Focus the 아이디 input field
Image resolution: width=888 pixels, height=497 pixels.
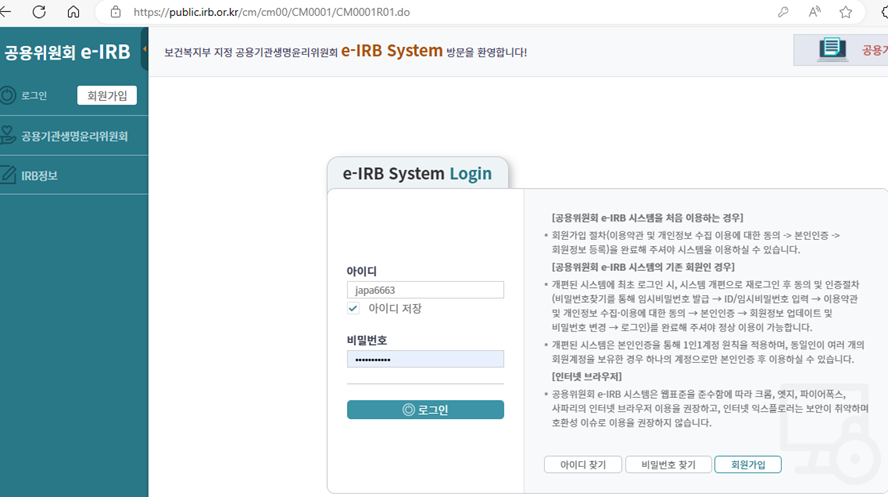pyautogui.click(x=425, y=289)
